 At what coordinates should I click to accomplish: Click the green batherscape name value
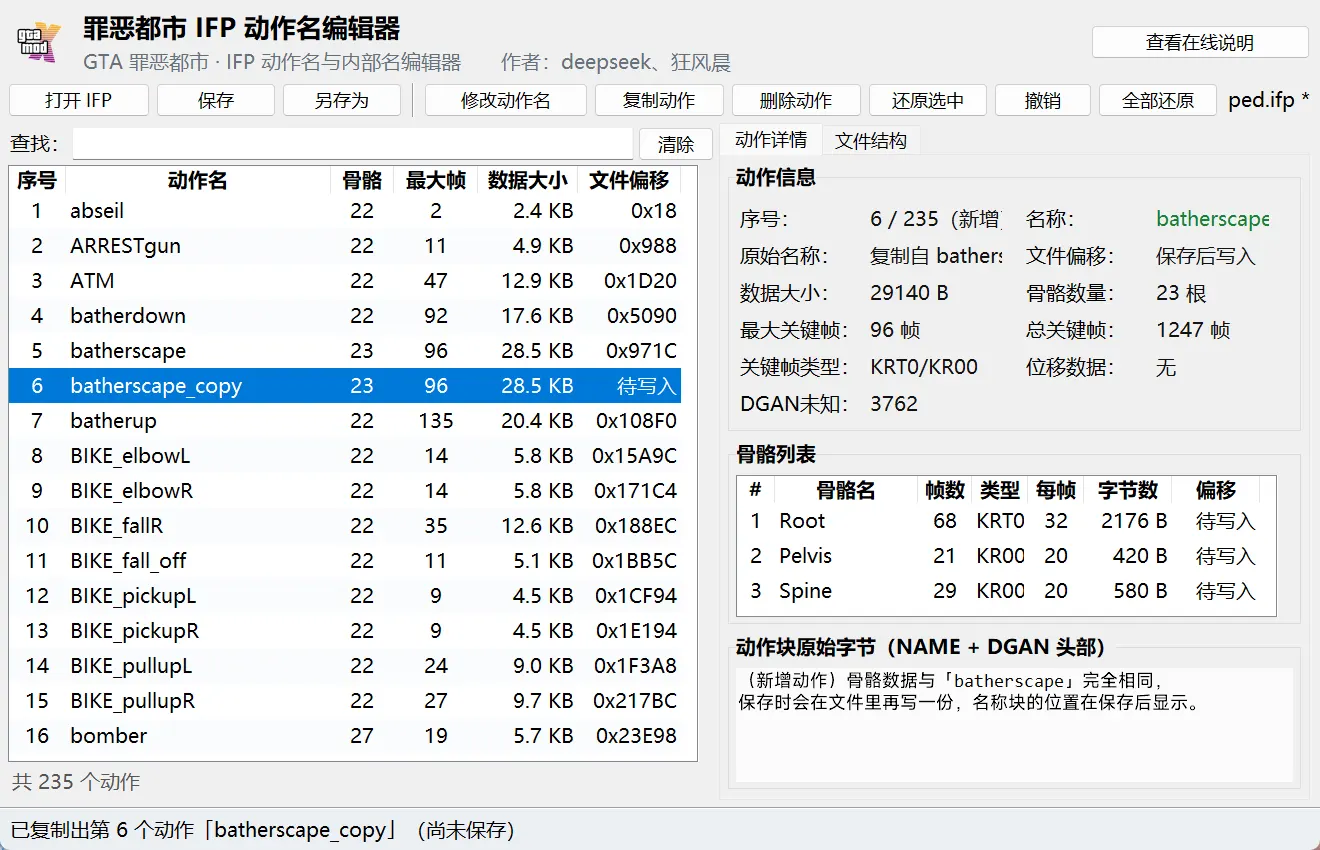point(1212,219)
